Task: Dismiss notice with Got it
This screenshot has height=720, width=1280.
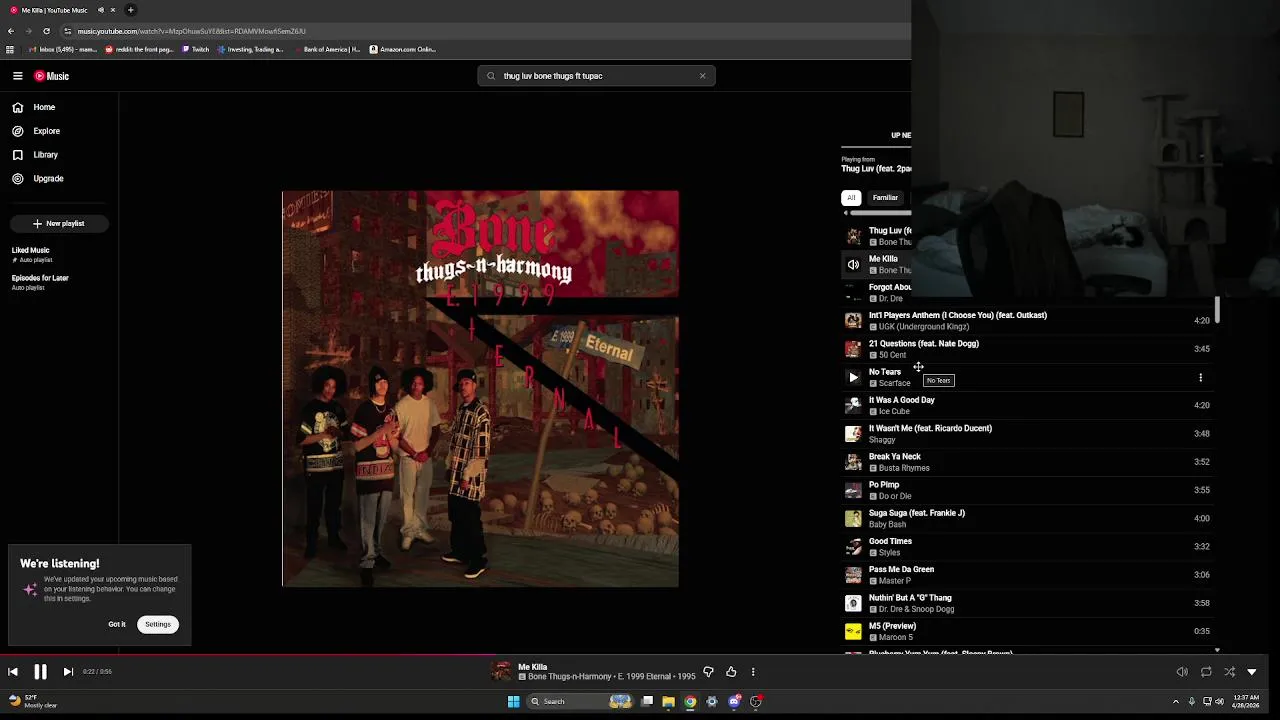Action: (117, 624)
